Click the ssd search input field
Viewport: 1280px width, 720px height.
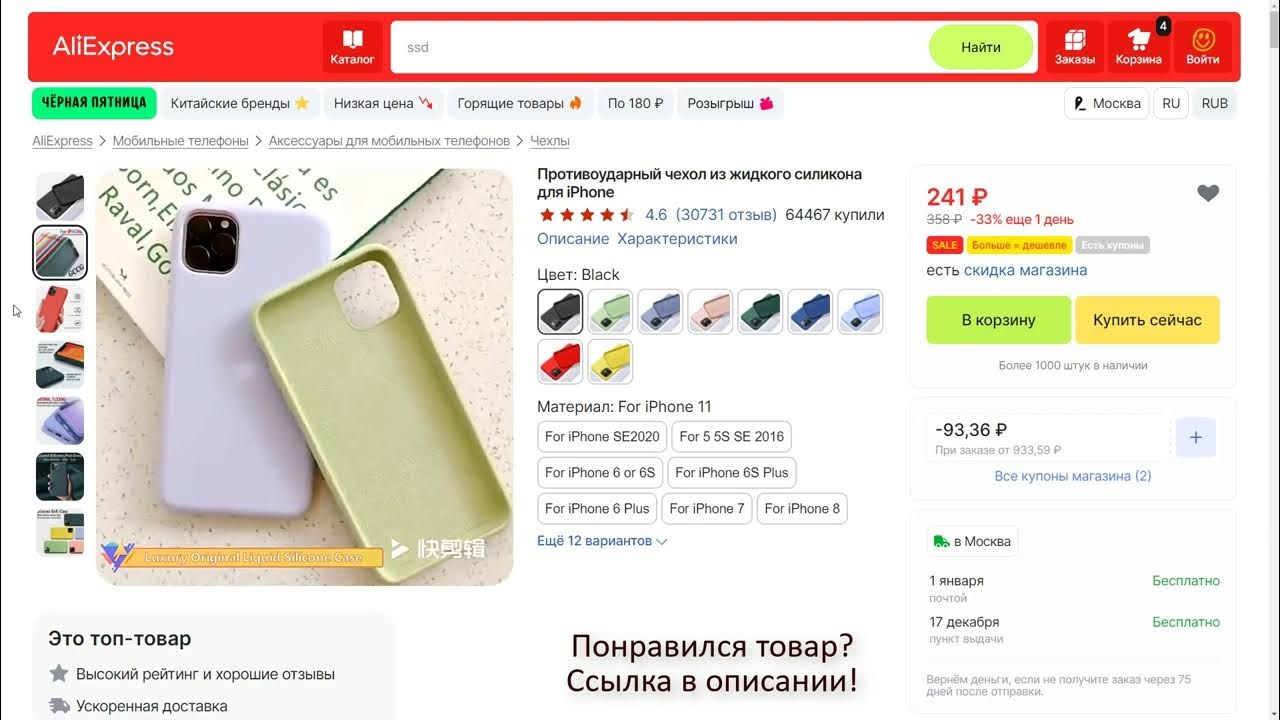coord(660,47)
